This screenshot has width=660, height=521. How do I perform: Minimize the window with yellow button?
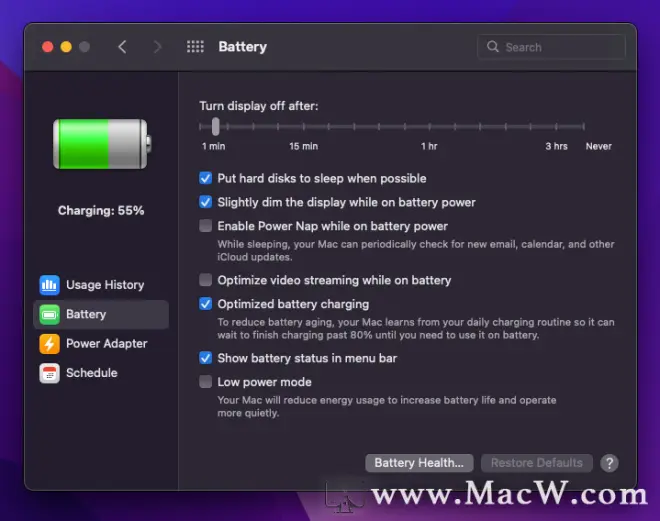(x=66, y=47)
